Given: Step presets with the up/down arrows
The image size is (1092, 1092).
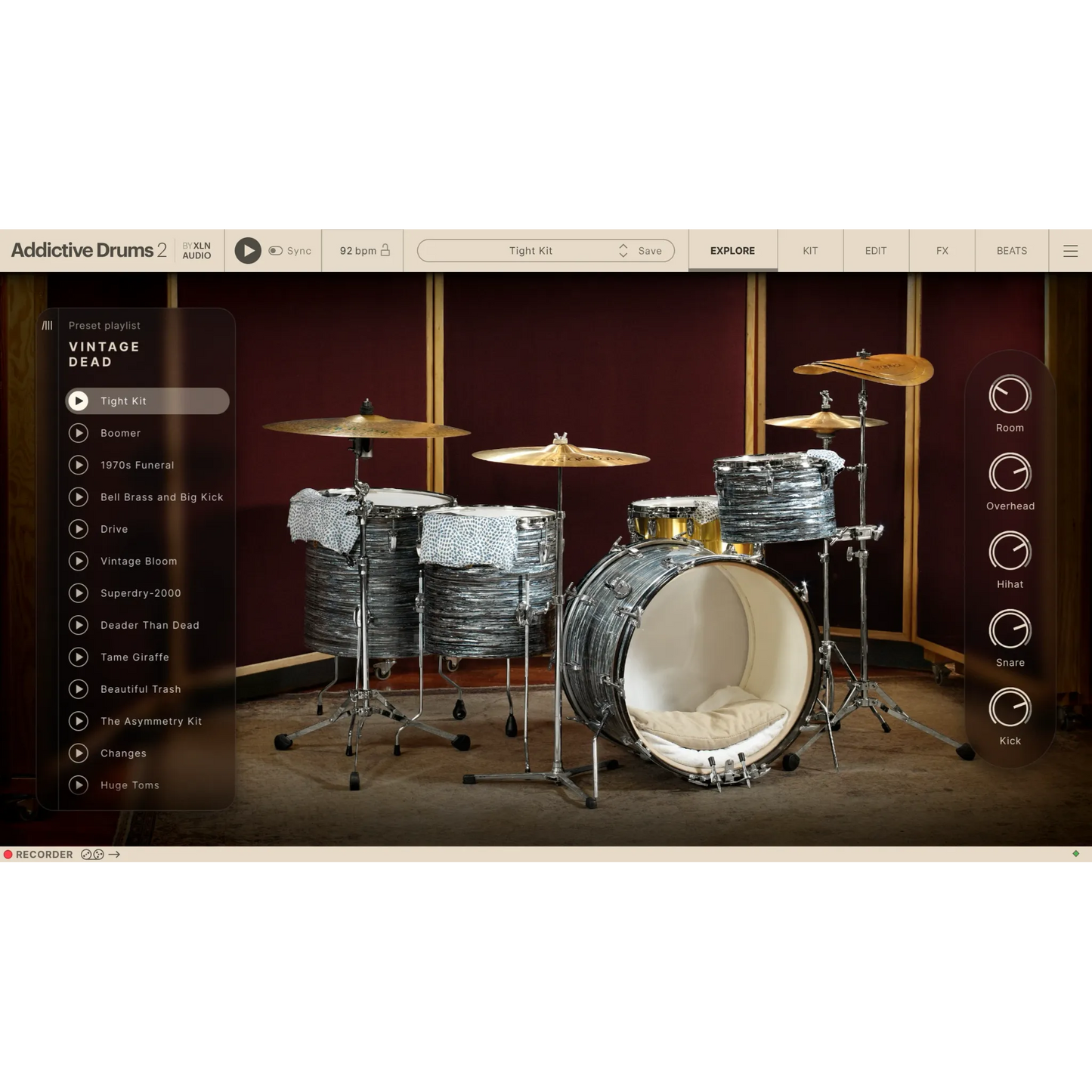Looking at the screenshot, I should click(623, 251).
